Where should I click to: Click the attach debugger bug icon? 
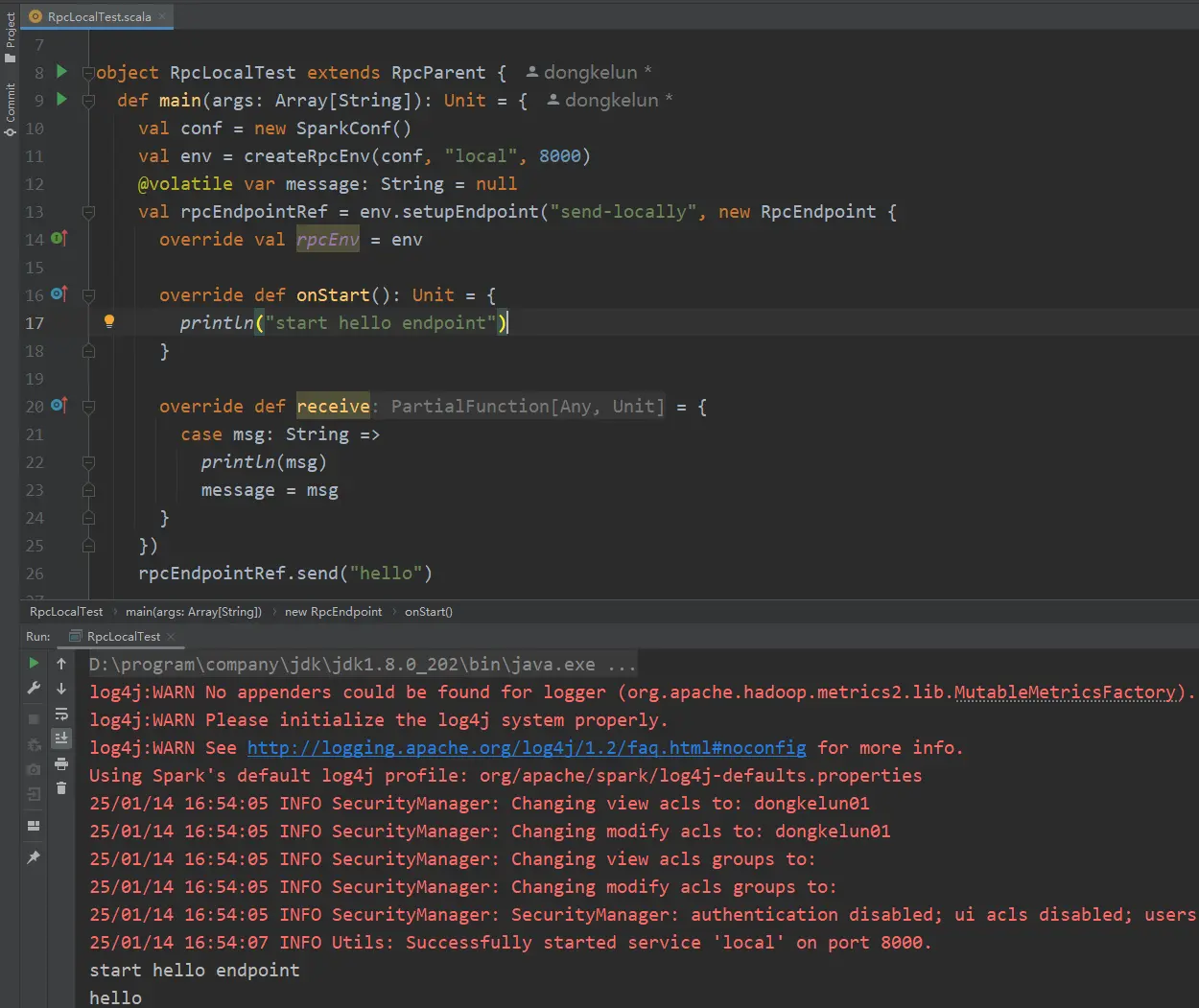[34, 744]
